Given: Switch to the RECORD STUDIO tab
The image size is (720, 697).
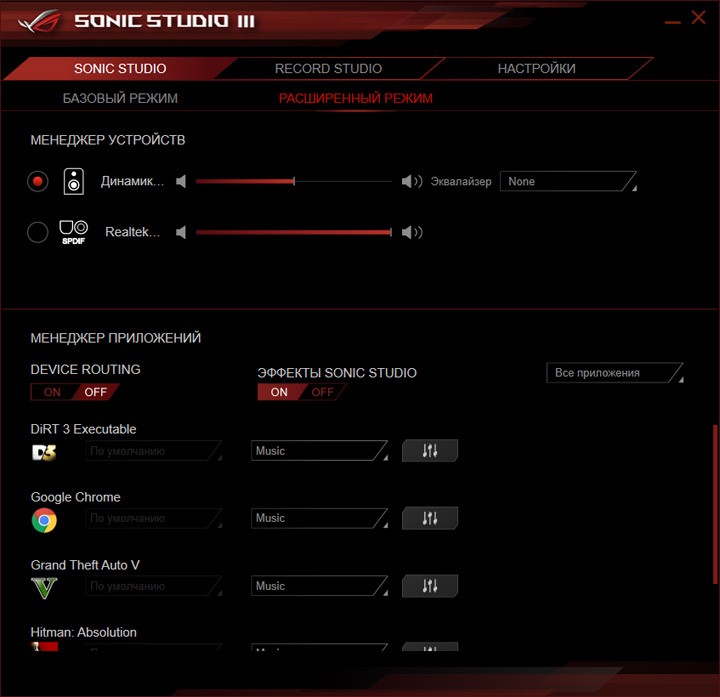Looking at the screenshot, I should [328, 68].
